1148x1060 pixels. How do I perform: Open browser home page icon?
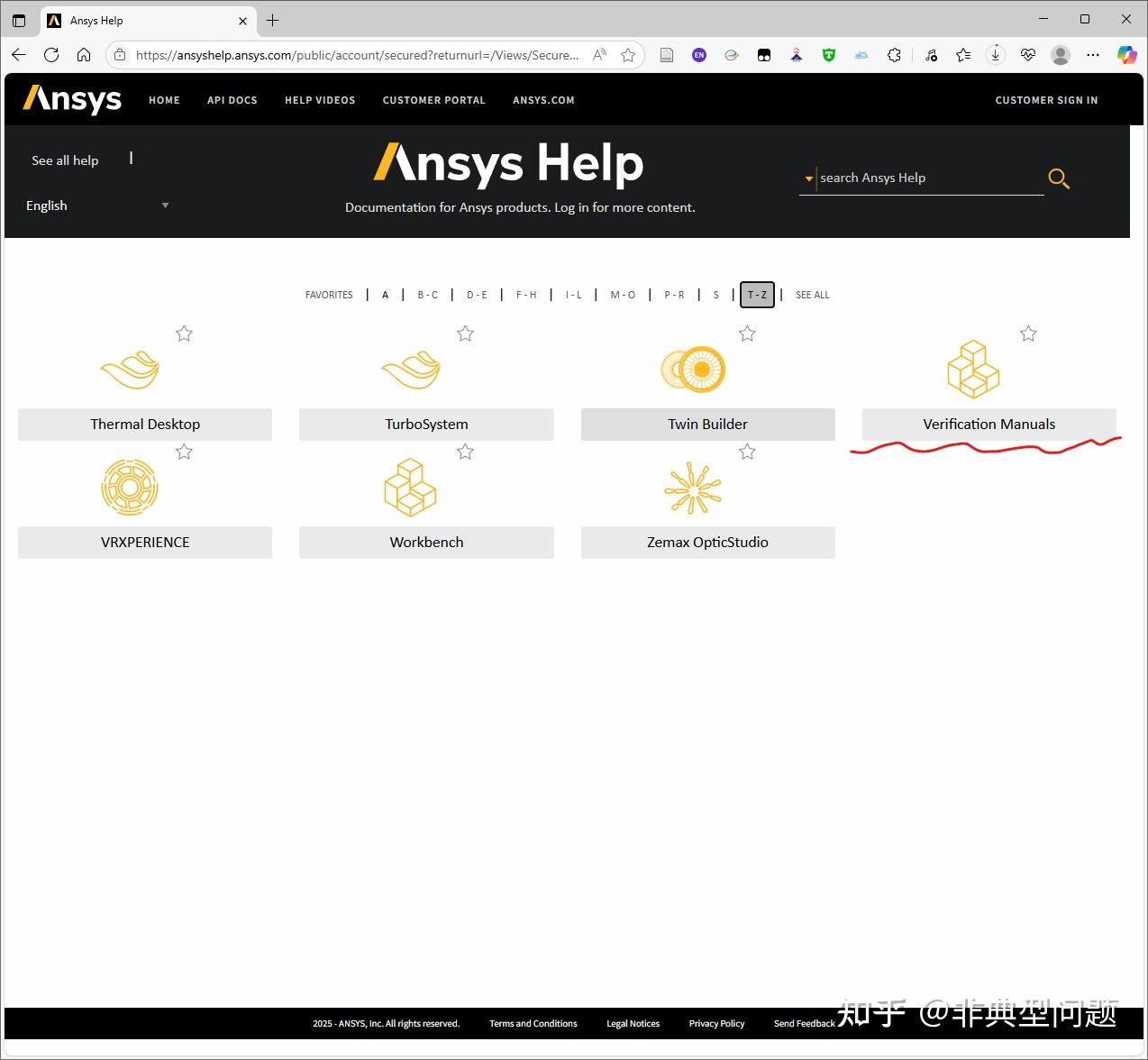84,55
